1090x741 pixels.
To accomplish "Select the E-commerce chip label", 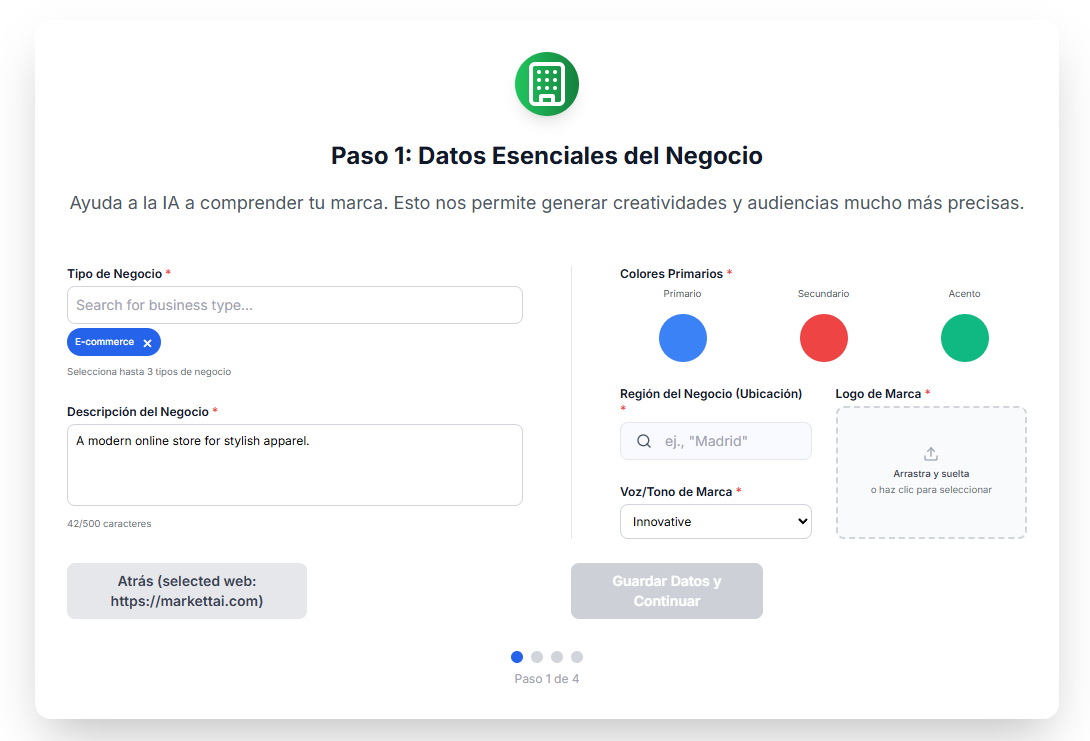I will [104, 342].
